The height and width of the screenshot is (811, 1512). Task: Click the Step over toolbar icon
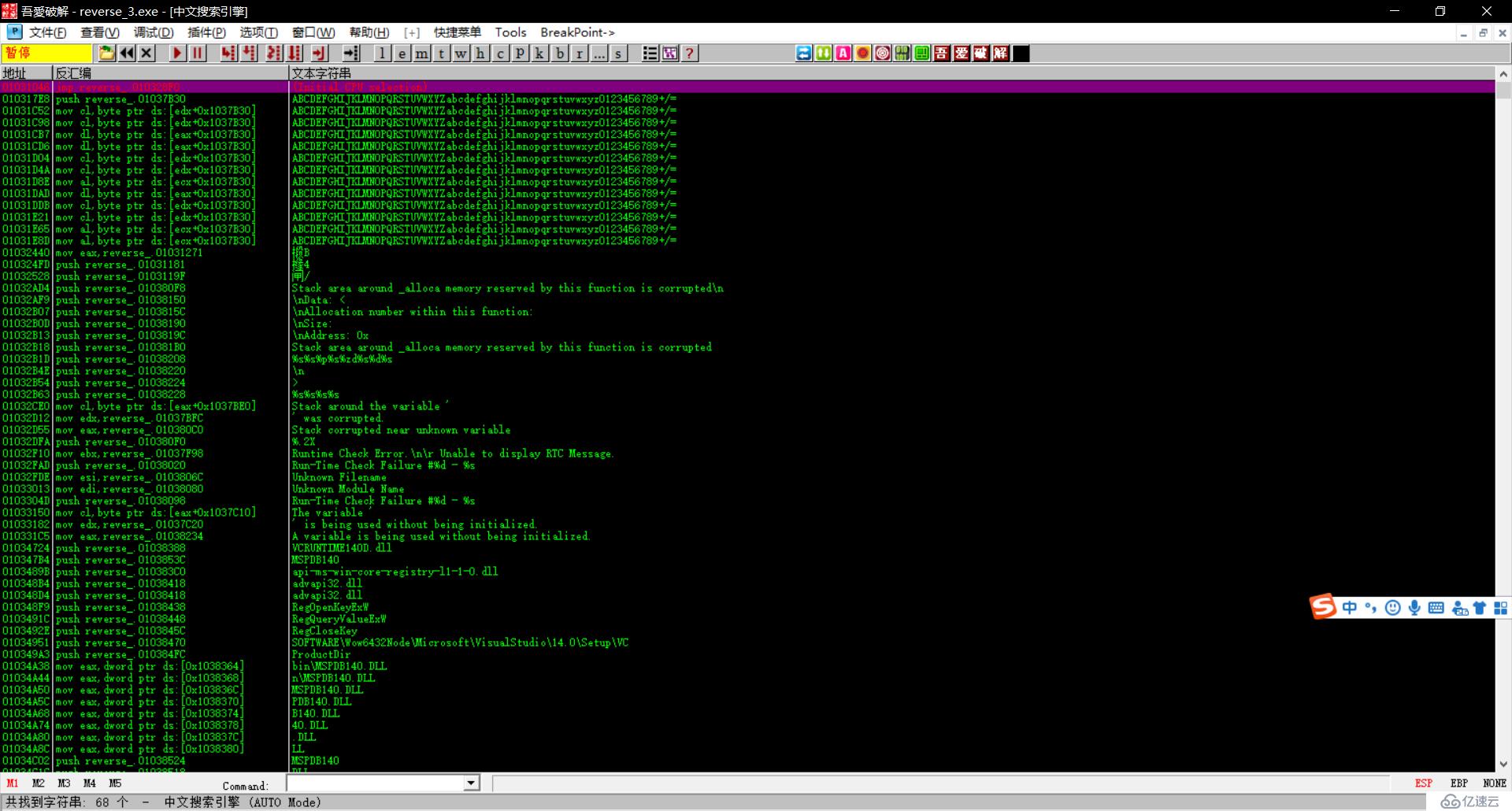click(250, 53)
